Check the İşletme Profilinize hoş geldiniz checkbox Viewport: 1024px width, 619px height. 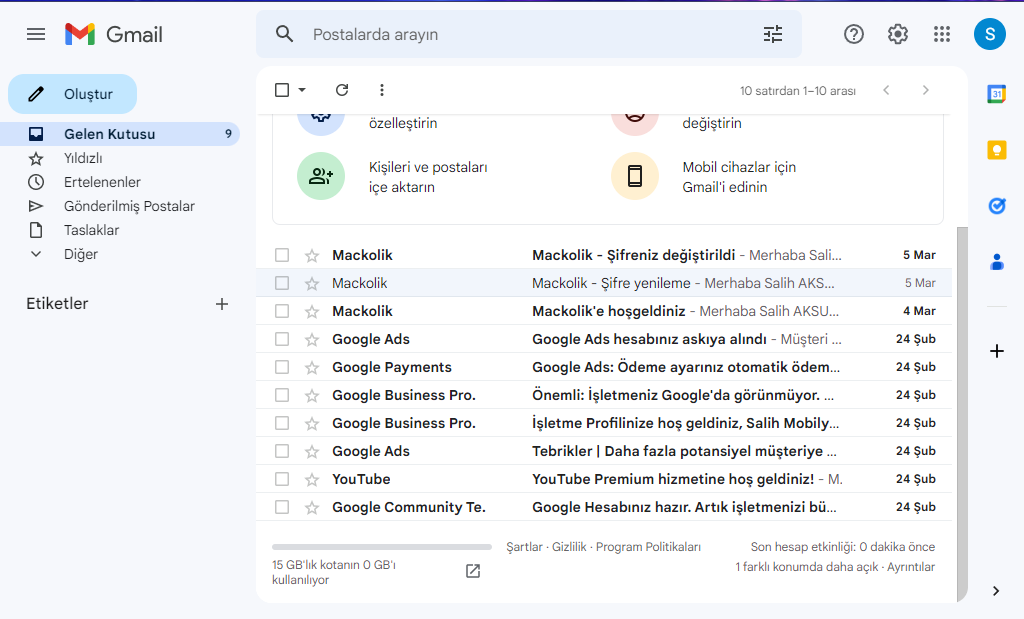pyautogui.click(x=282, y=424)
